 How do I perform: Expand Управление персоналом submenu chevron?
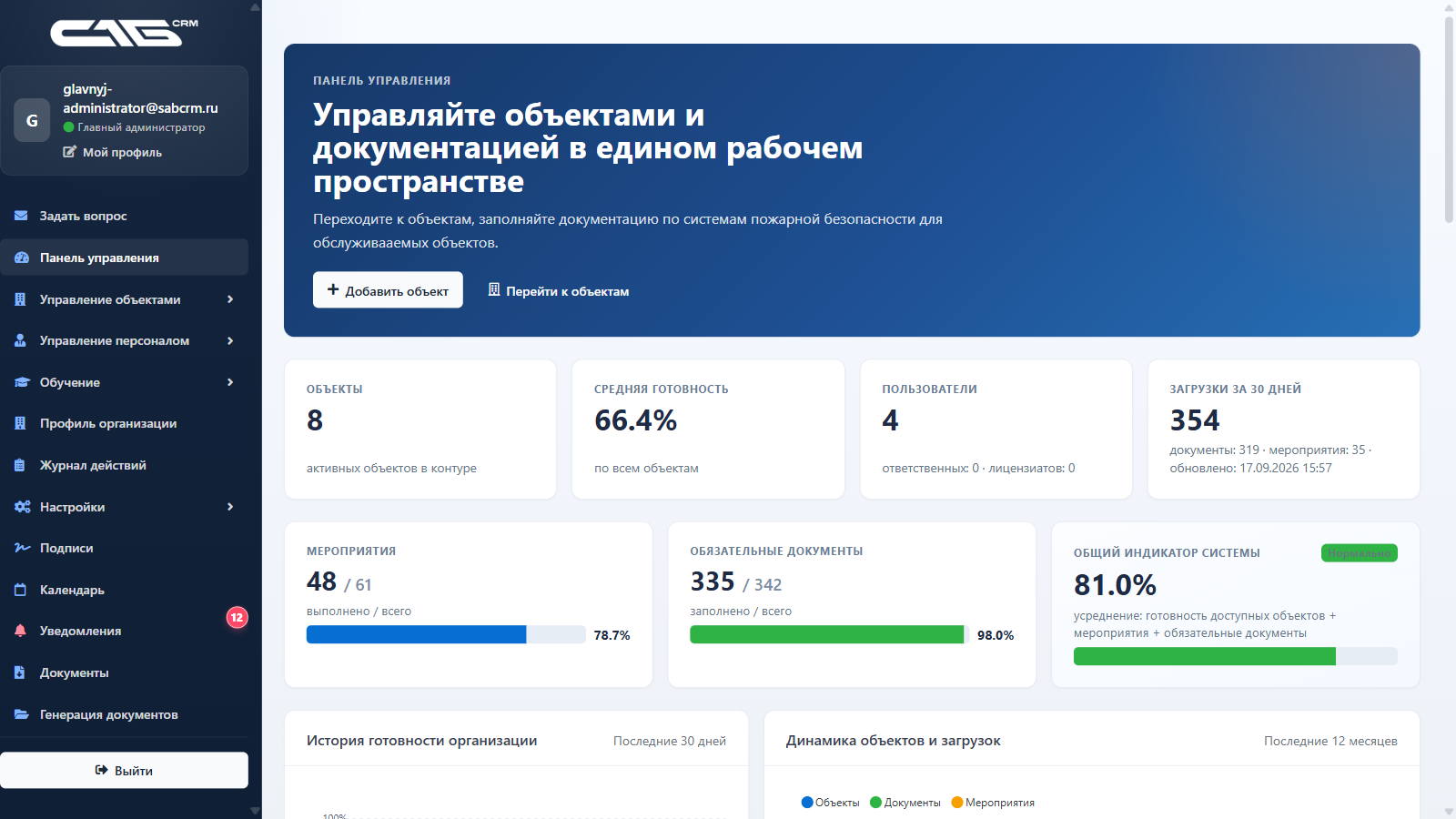tap(230, 340)
